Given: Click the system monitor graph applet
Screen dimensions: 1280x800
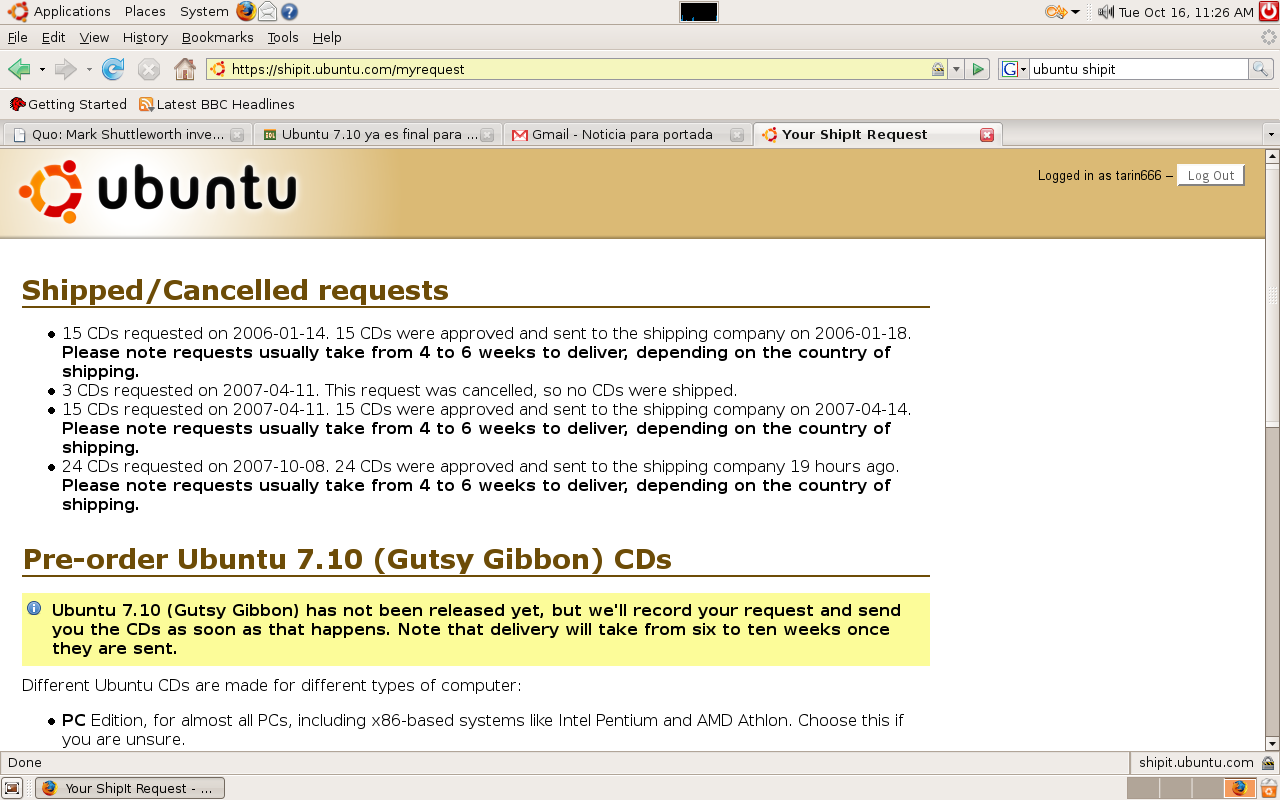Looking at the screenshot, I should coord(699,12).
